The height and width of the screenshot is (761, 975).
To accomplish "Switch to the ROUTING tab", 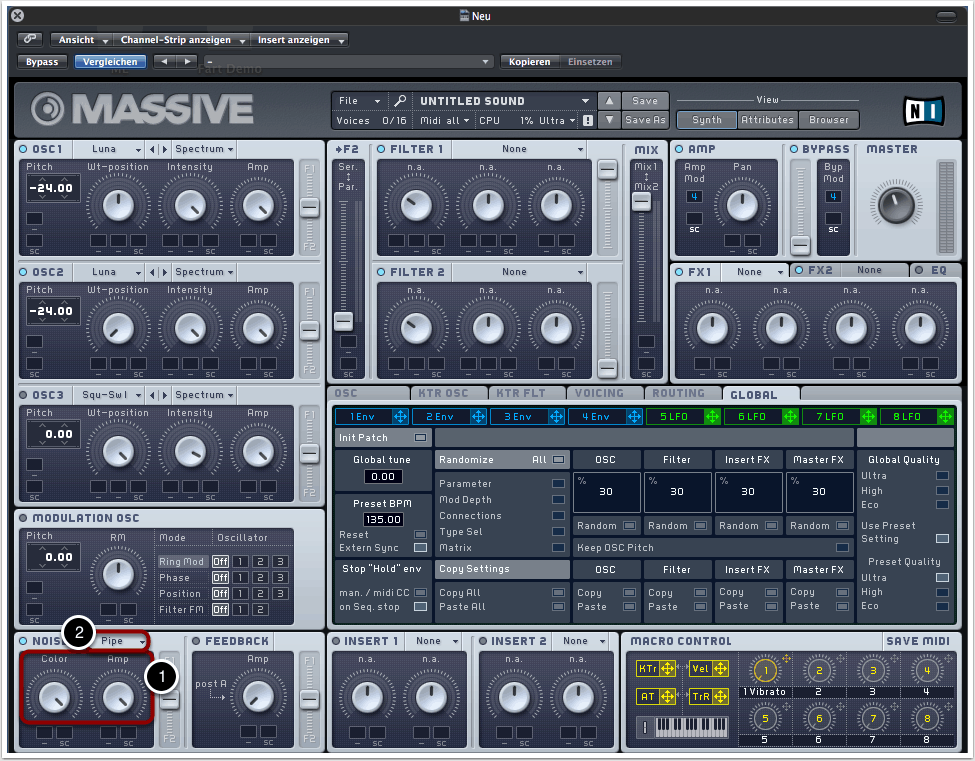I will (678, 393).
